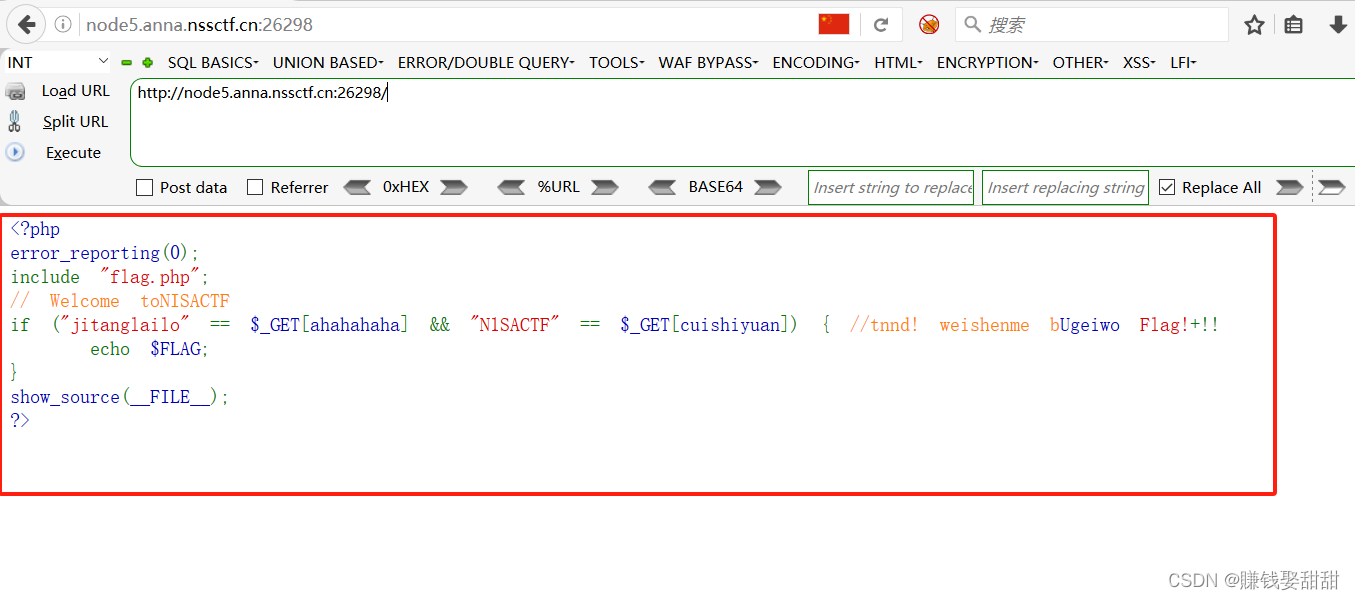Click the left arrow before %URL

point(511,187)
